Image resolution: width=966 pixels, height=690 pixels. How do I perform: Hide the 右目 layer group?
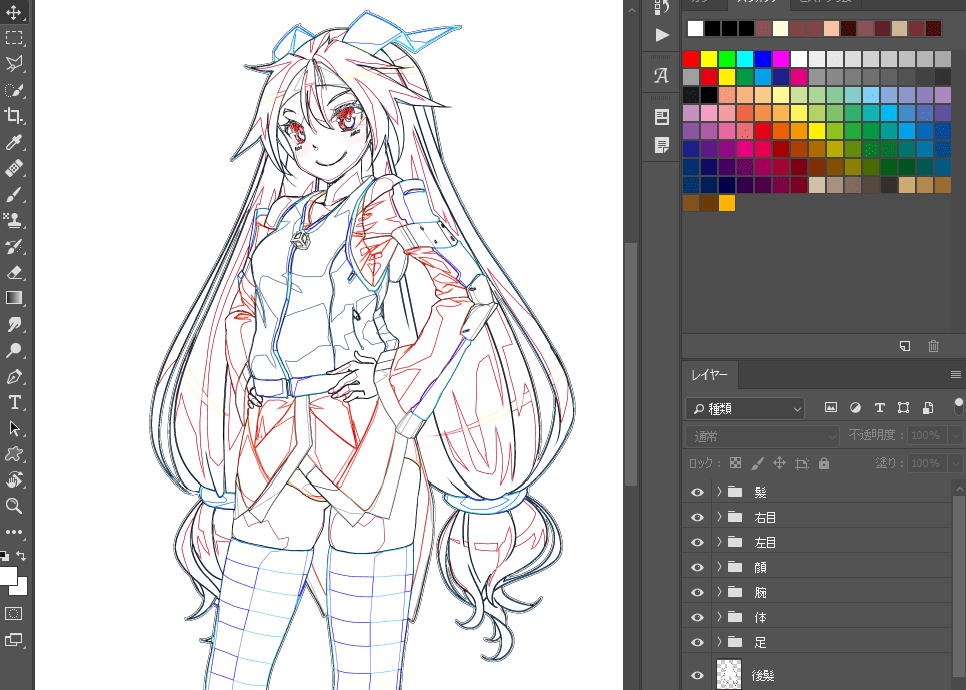[x=697, y=518]
